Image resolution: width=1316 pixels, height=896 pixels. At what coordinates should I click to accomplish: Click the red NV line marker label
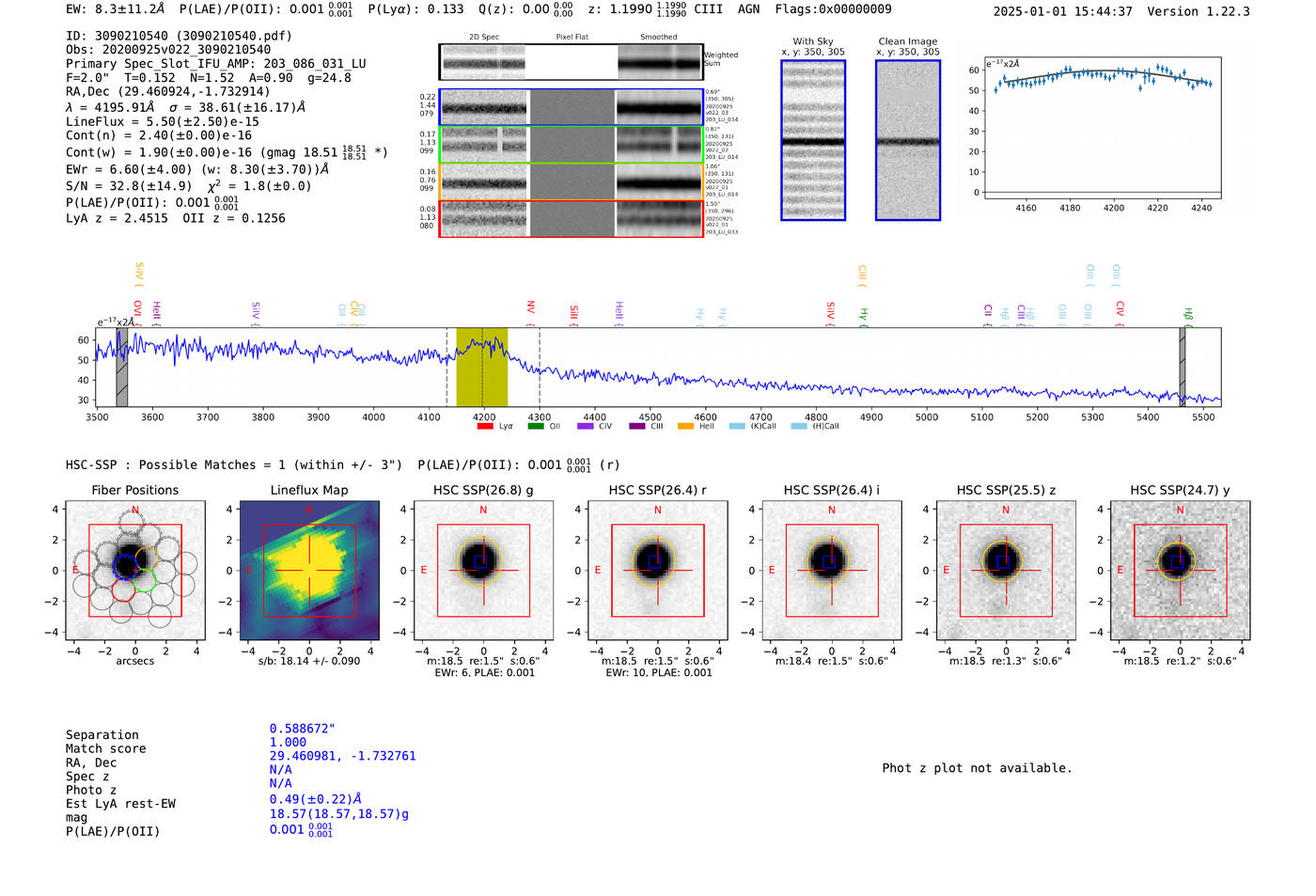pyautogui.click(x=531, y=311)
